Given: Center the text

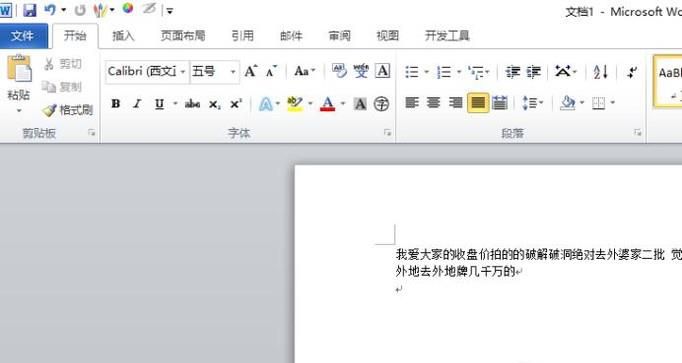Looking at the screenshot, I should 434,103.
